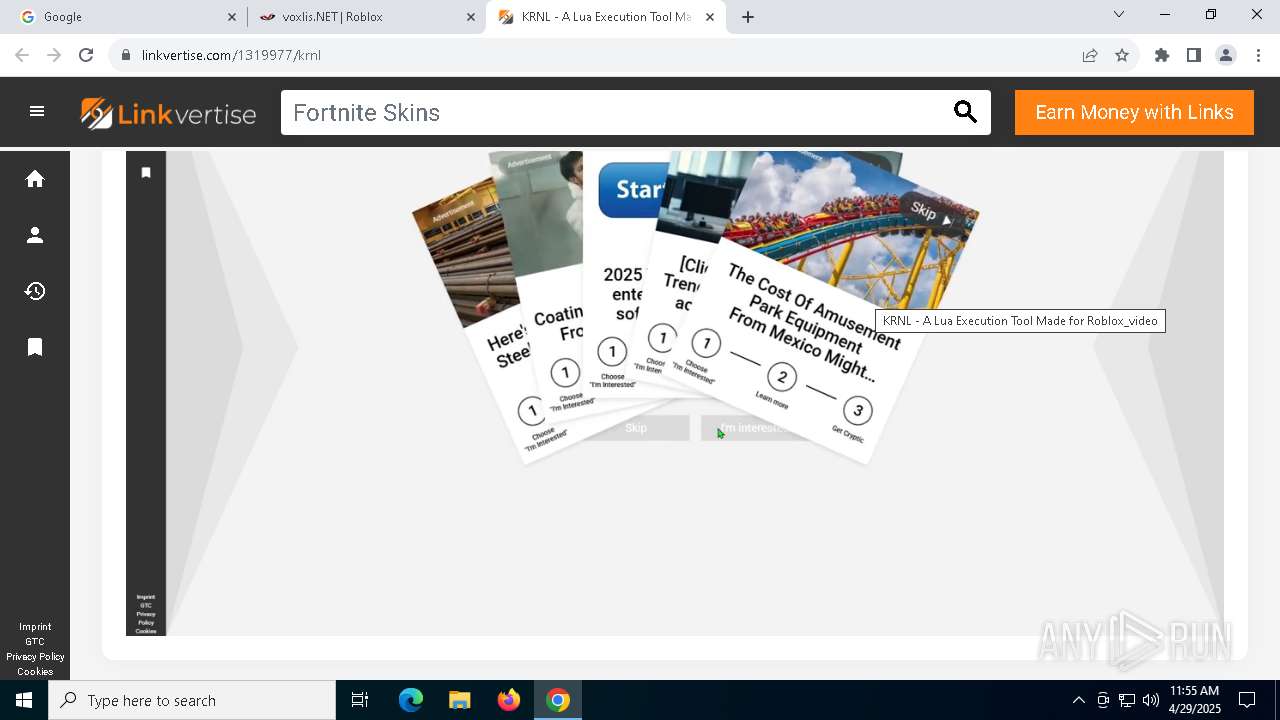Open Task View on taskbar

[x=360, y=700]
